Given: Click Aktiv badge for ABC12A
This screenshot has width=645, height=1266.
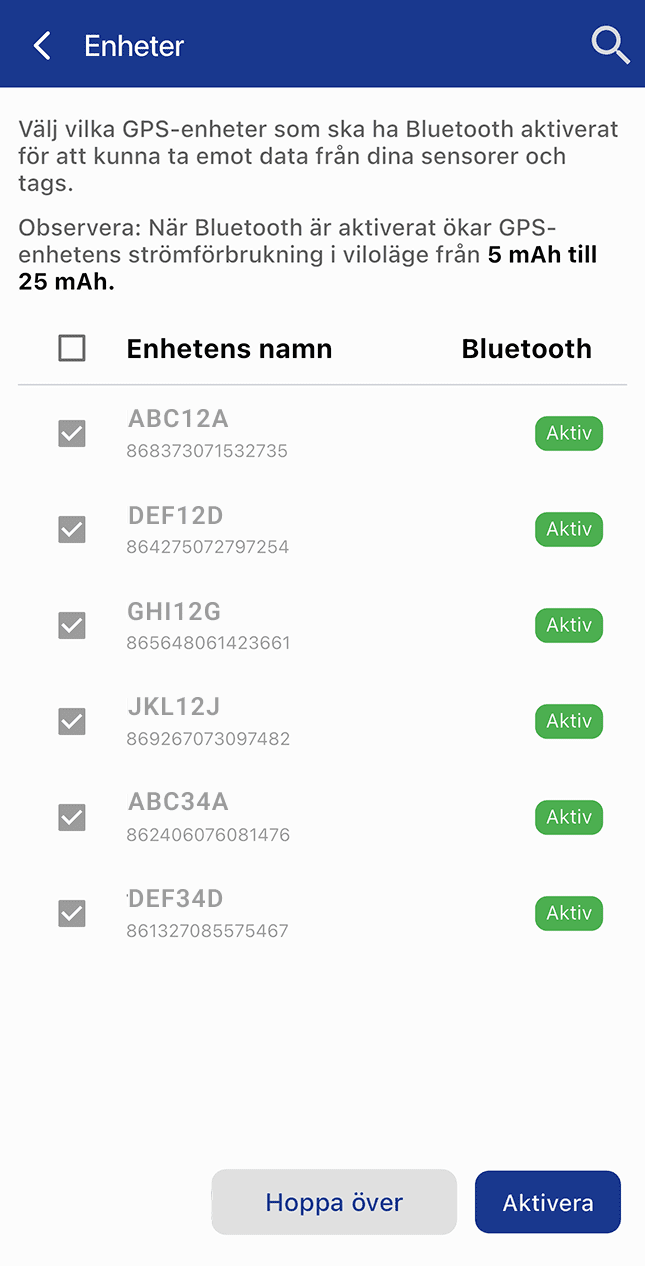Looking at the screenshot, I should pos(569,434).
